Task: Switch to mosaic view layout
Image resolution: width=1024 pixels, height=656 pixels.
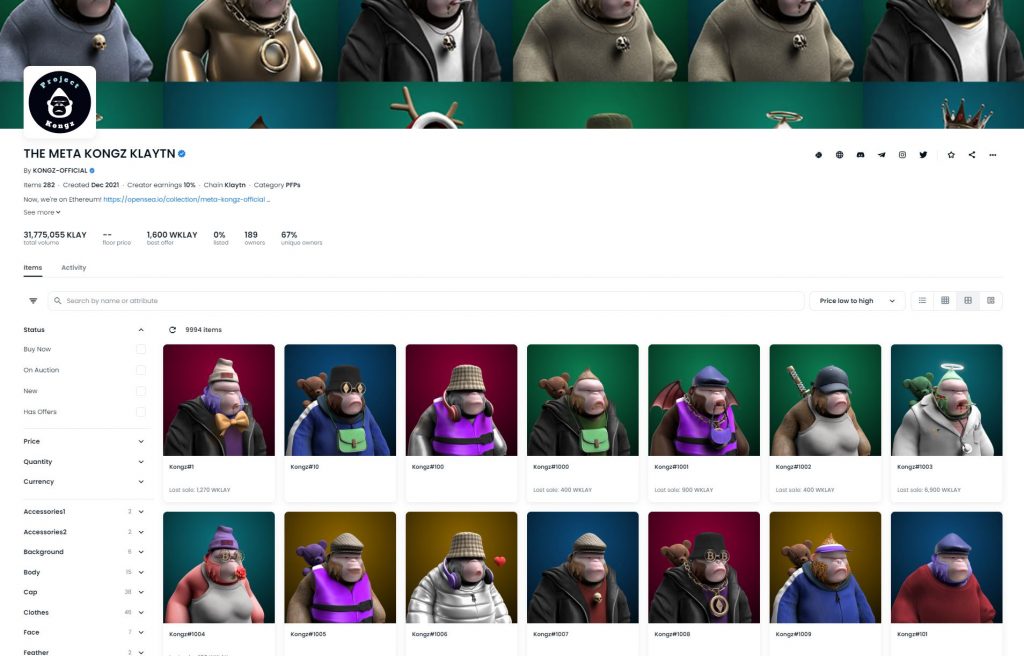Action: tap(991, 301)
